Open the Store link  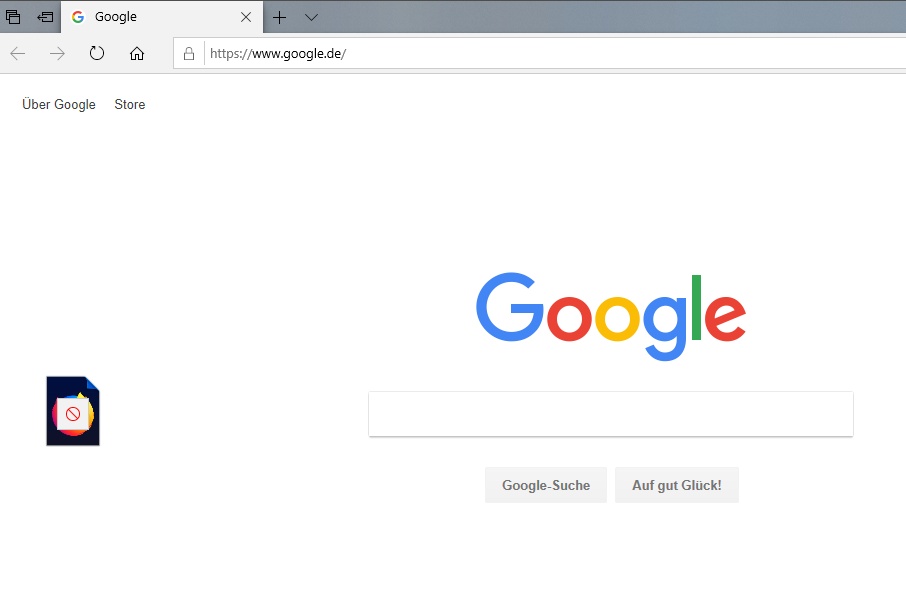click(x=129, y=105)
